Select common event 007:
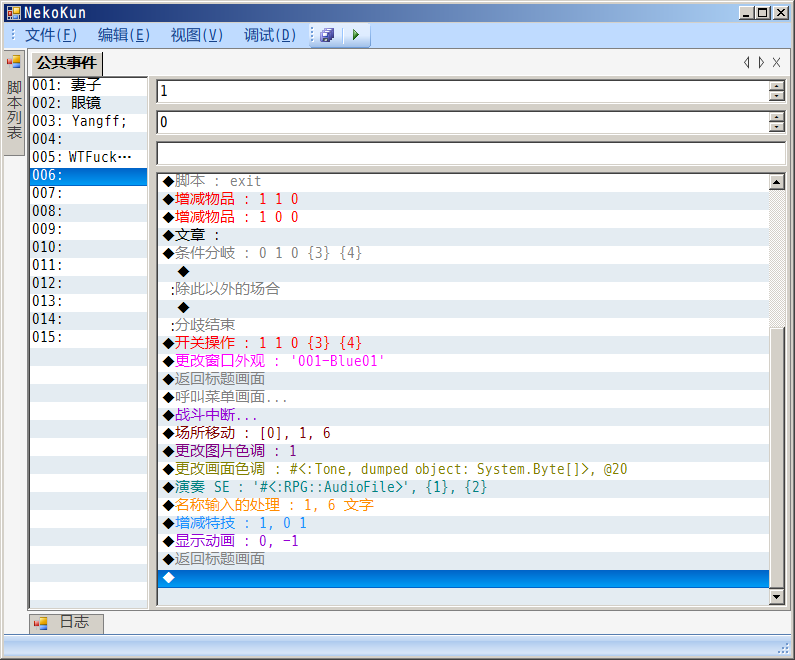 tap(89, 193)
